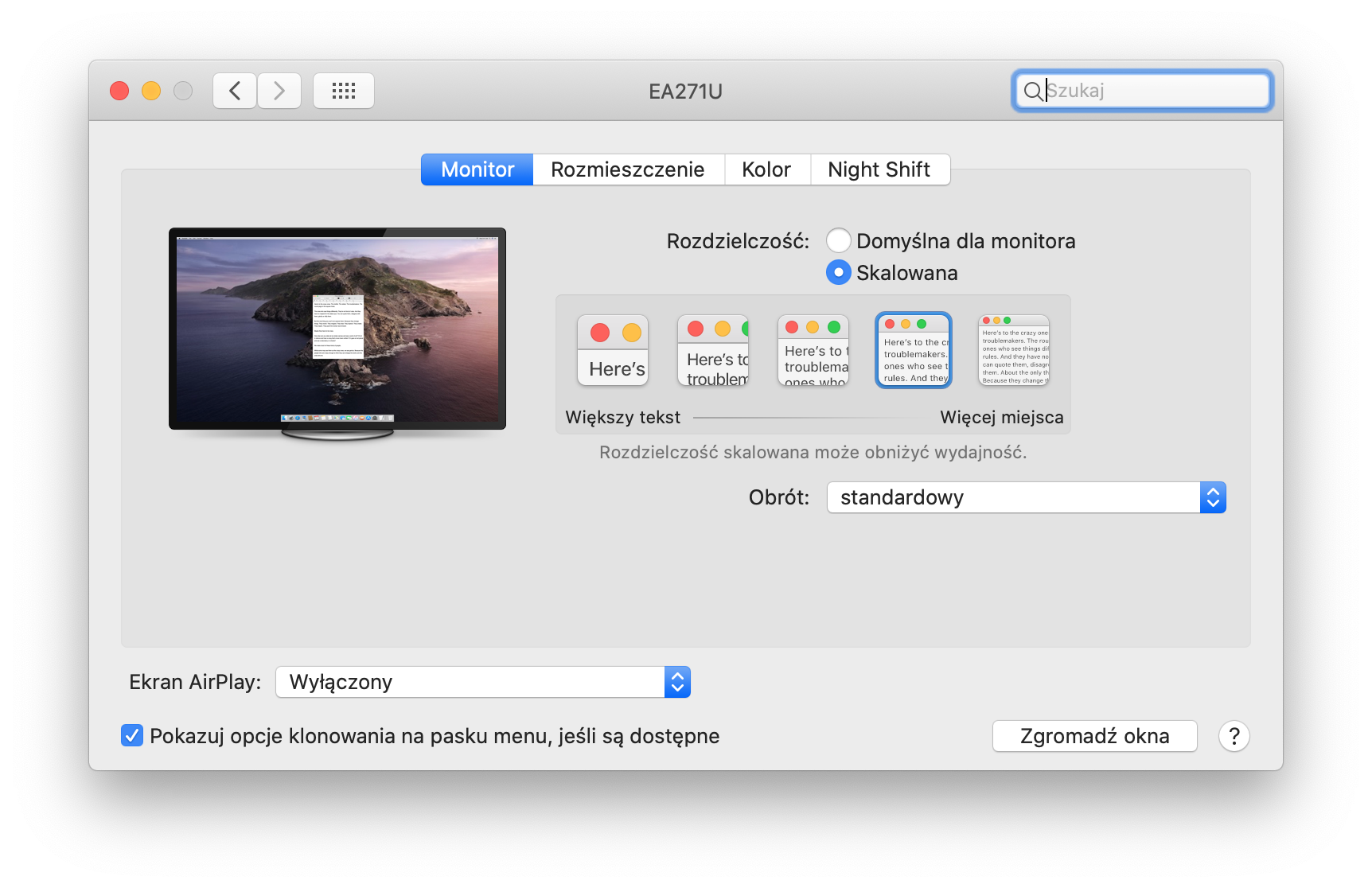The width and height of the screenshot is (1372, 888).
Task: Open the 'Obrót' rotation dropdown
Action: pyautogui.click(x=1026, y=497)
